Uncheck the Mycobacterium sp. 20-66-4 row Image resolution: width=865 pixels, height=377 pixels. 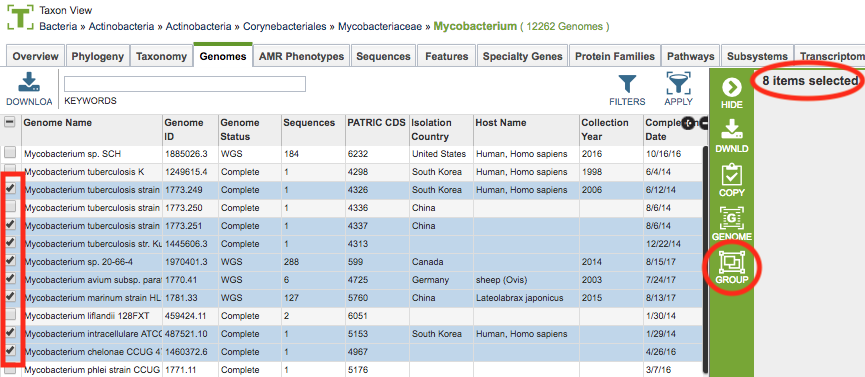[10, 261]
